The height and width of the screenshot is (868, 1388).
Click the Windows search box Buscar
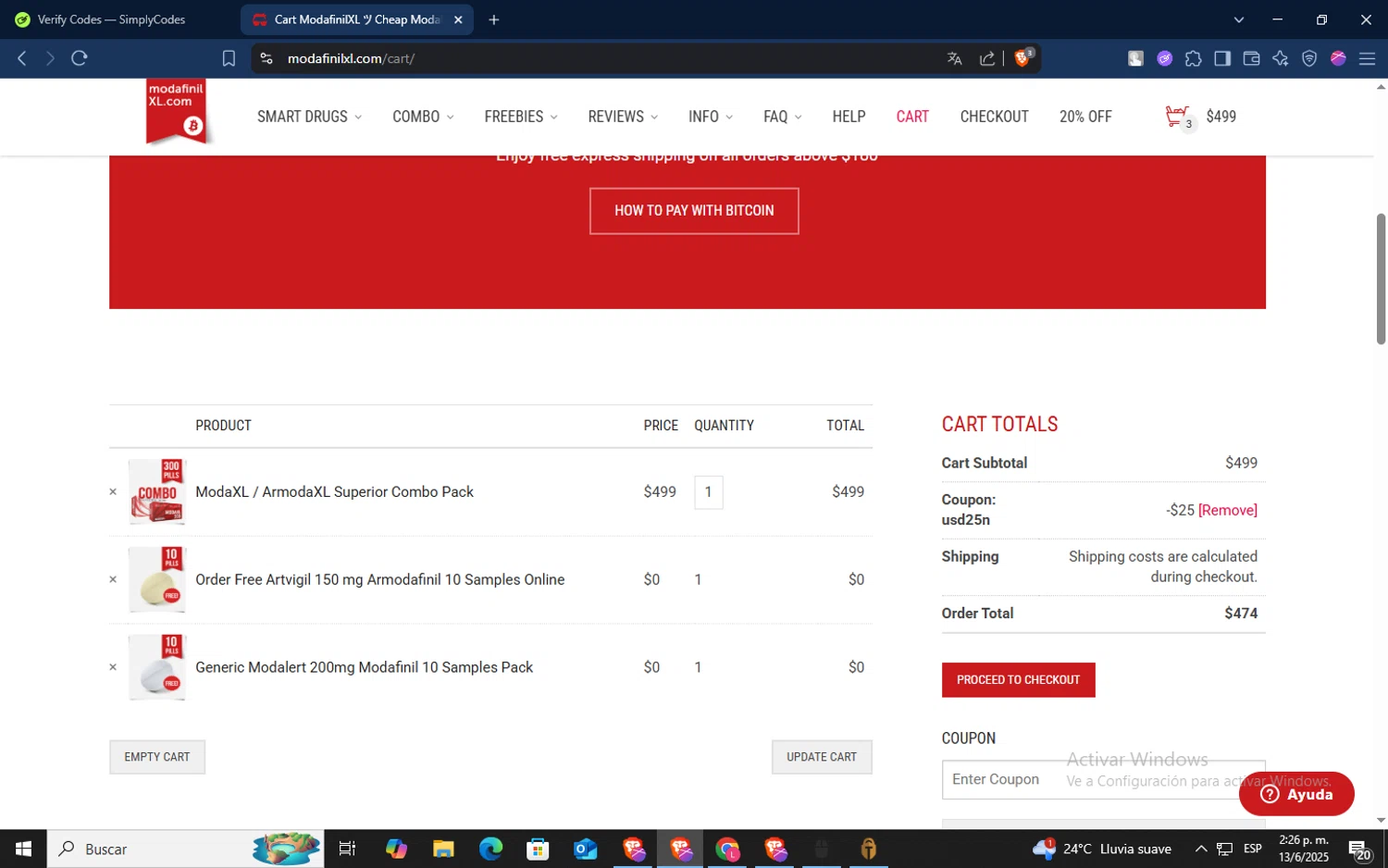[x=185, y=849]
